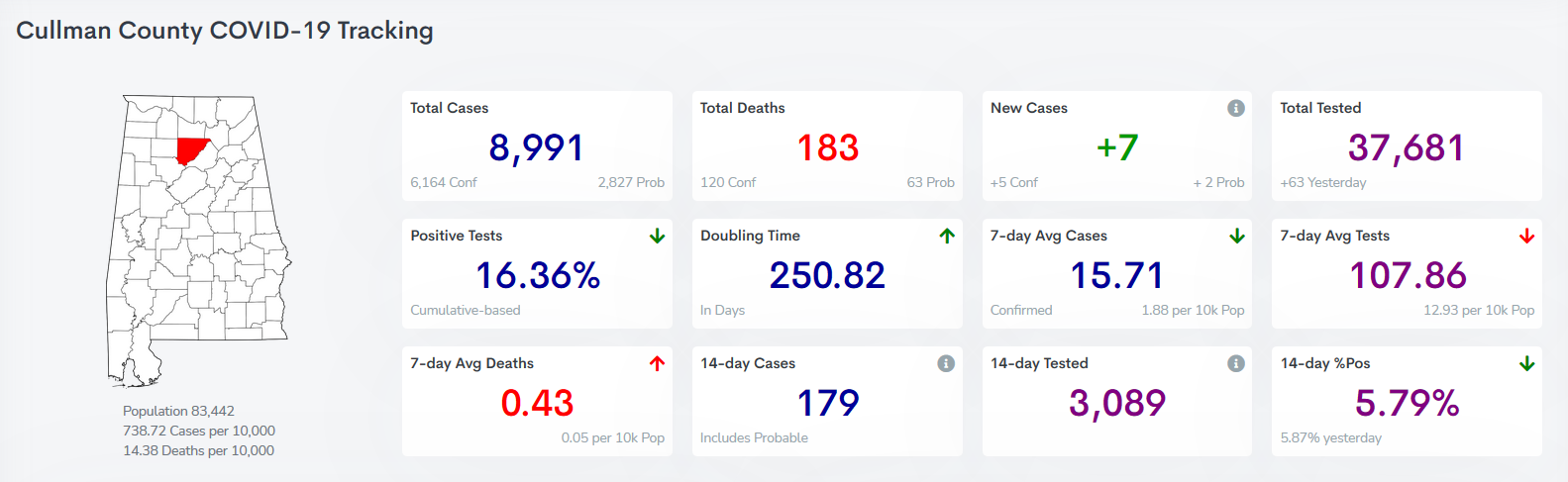1568x482 pixels.
Task: Click the 250.82 doubling time value
Action: (827, 275)
